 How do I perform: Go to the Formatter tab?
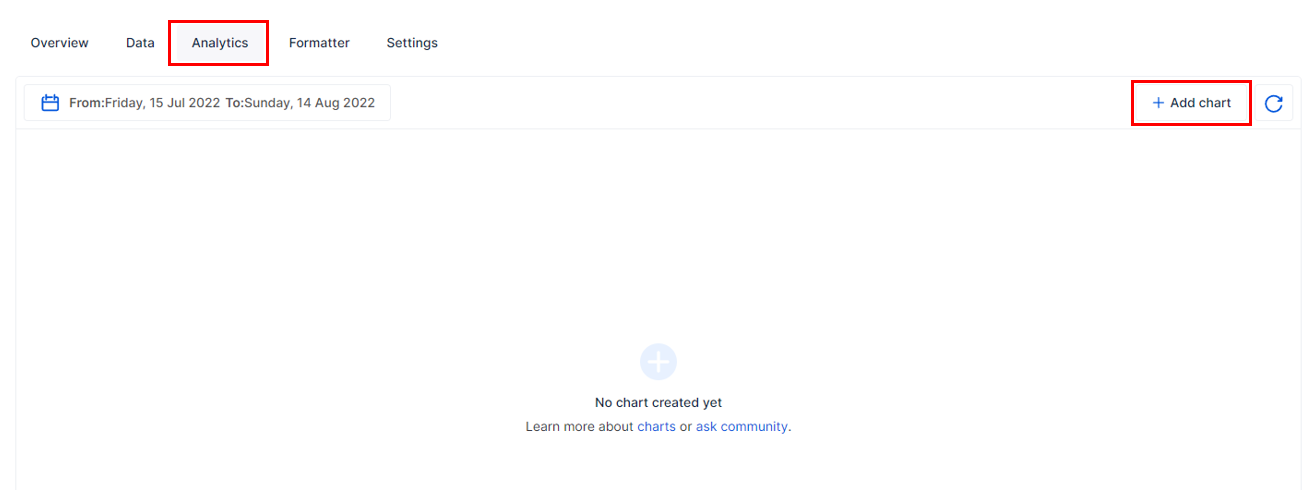(x=319, y=43)
